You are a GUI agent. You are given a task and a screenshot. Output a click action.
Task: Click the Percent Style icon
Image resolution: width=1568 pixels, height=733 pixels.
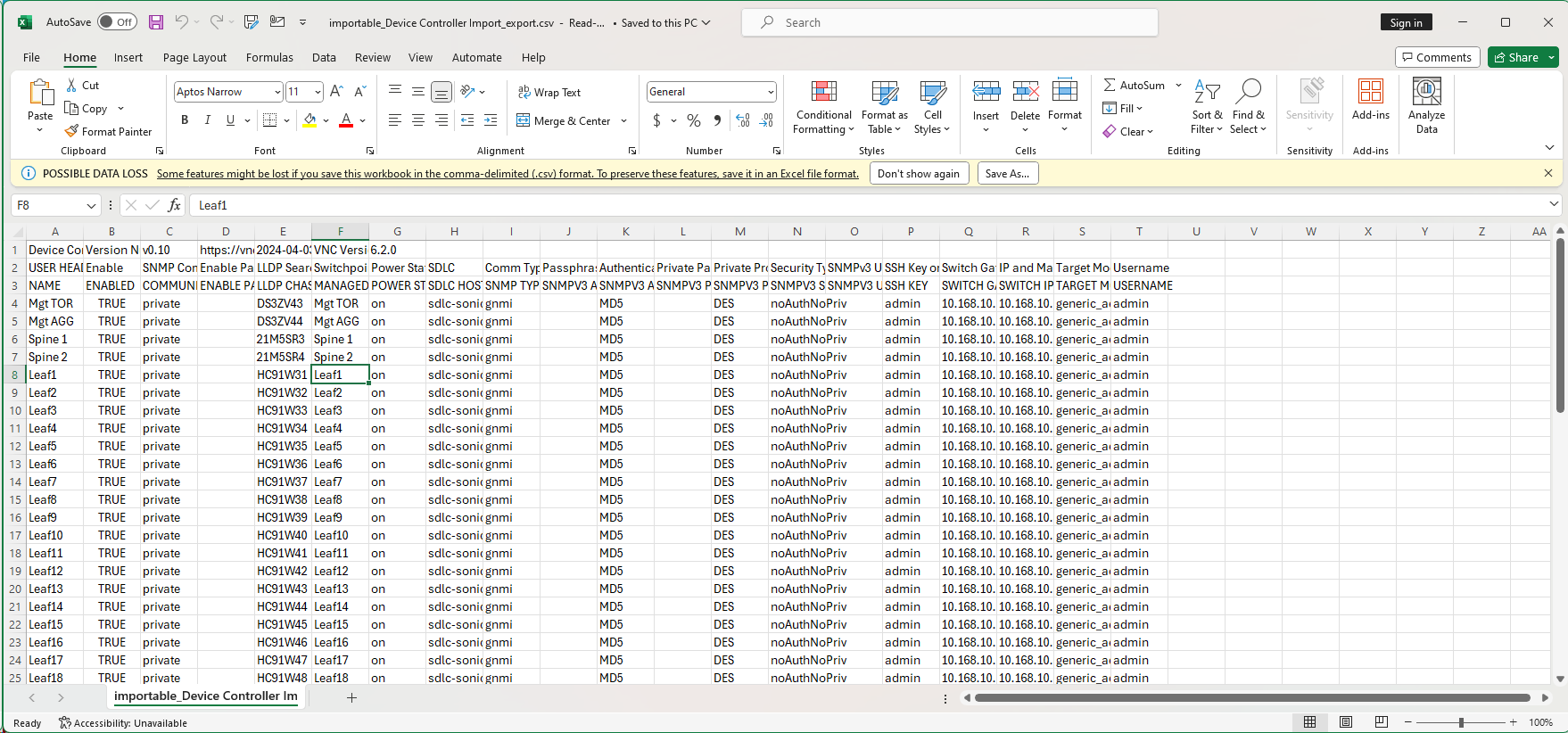tap(693, 120)
